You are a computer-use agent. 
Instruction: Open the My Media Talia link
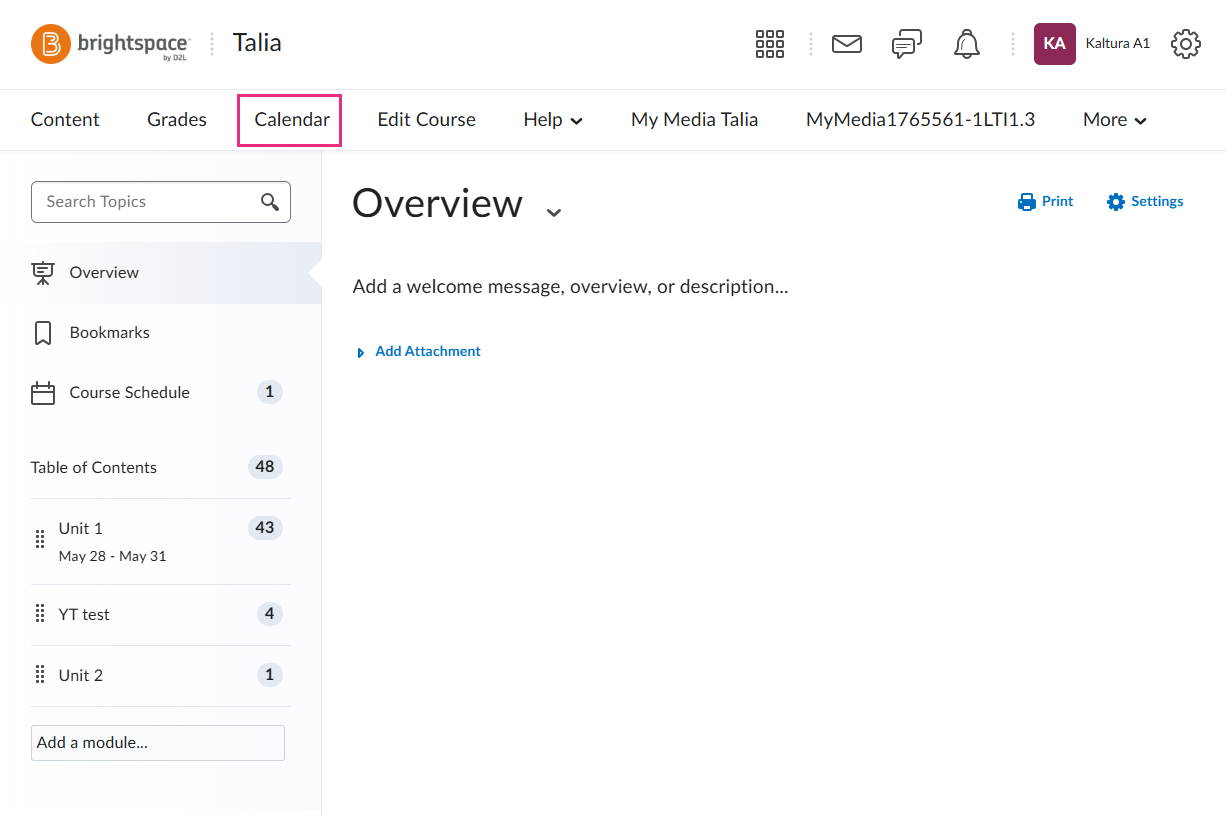(x=694, y=120)
